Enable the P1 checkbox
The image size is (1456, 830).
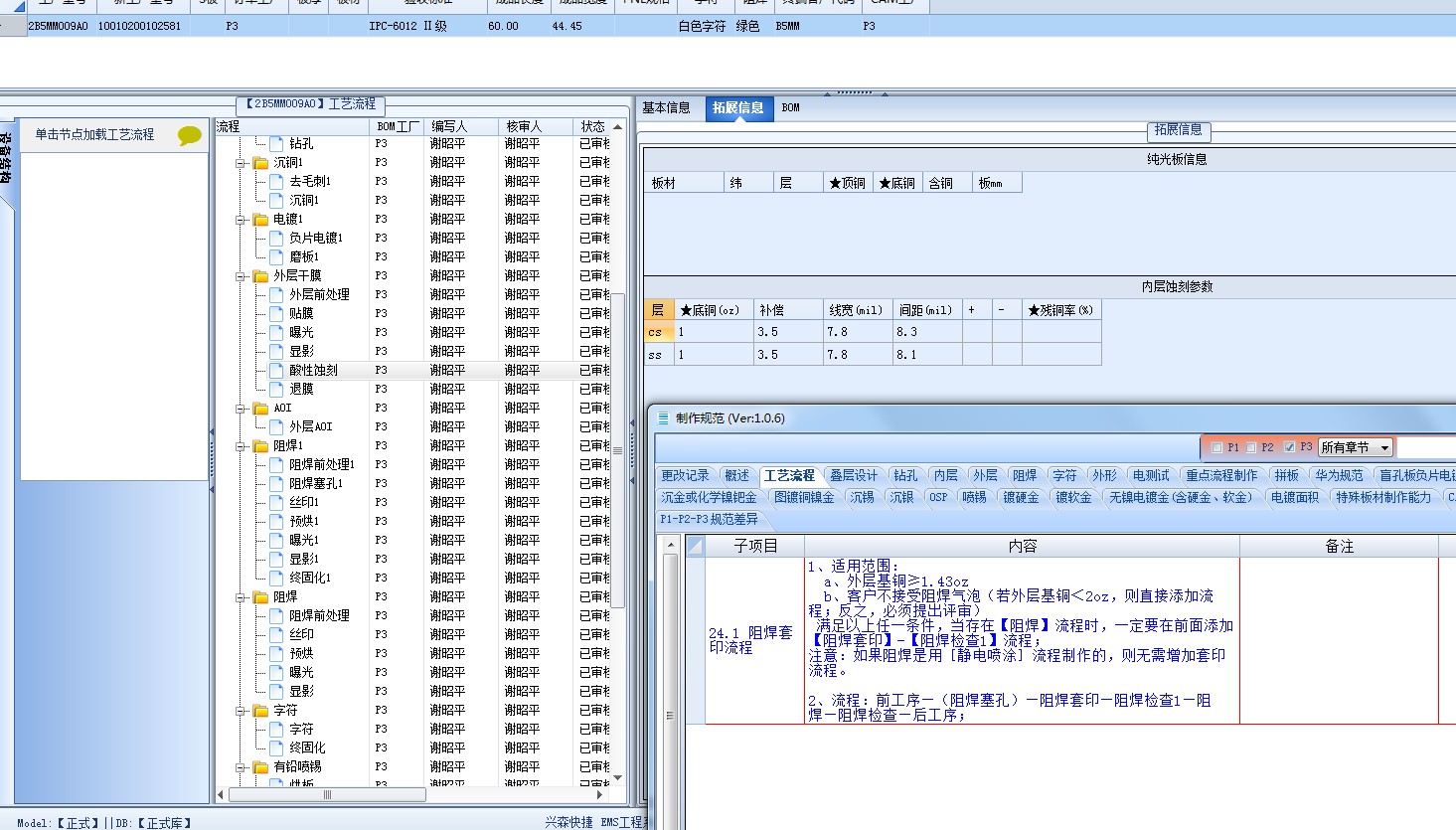pyautogui.click(x=1217, y=447)
